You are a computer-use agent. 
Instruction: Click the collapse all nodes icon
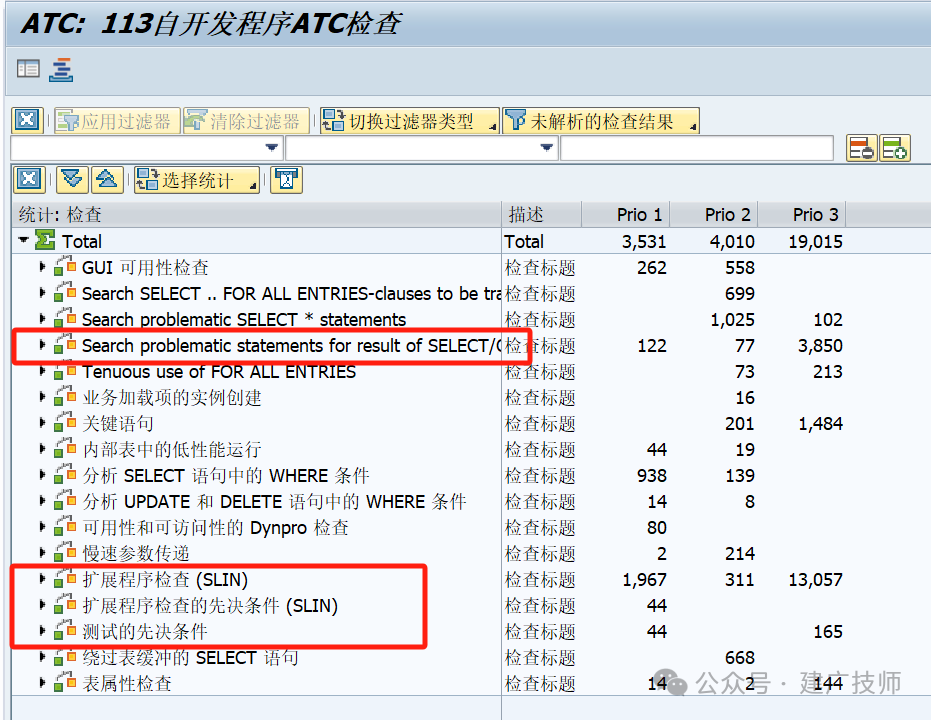pyautogui.click(x=107, y=179)
